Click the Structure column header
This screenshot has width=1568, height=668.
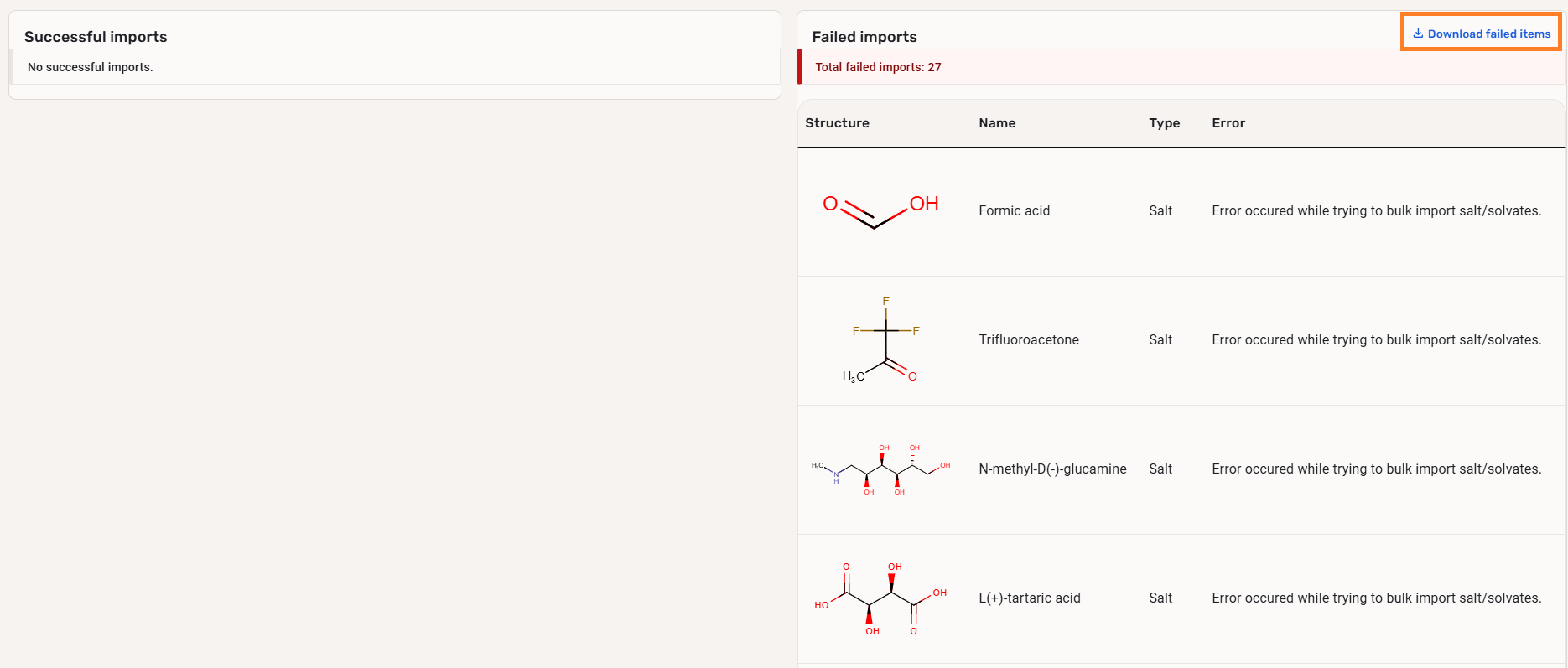click(x=837, y=123)
